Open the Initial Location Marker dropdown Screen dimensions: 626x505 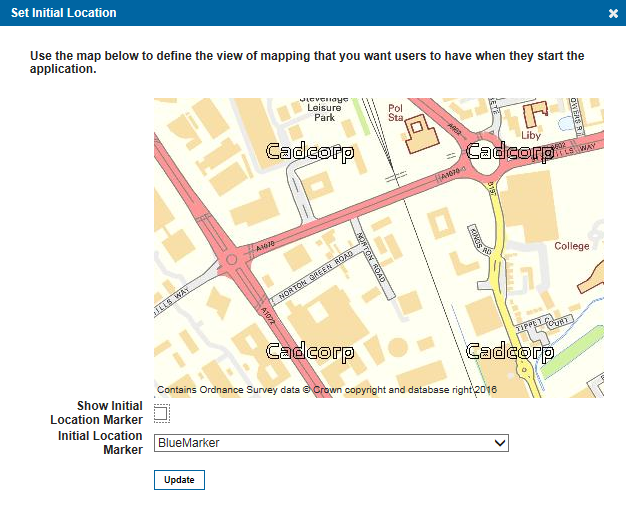(x=331, y=443)
